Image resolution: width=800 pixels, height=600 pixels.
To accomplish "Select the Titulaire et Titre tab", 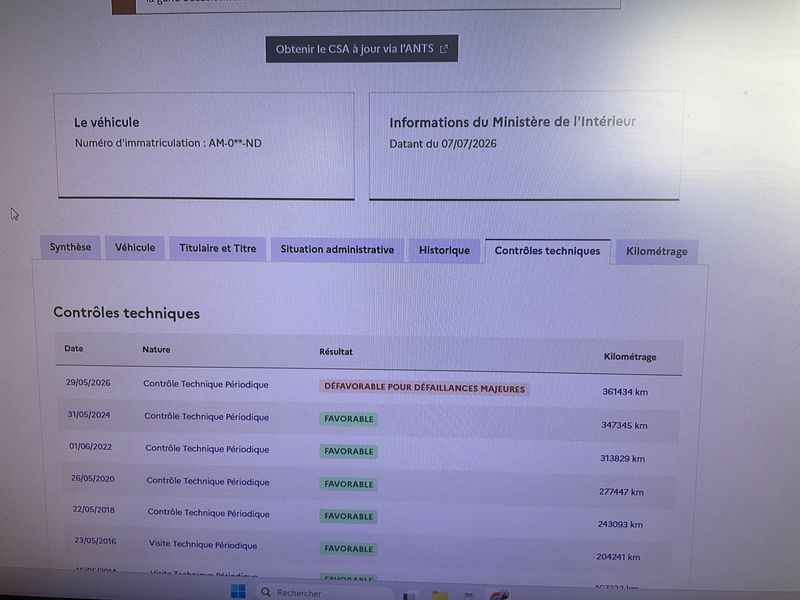I will (x=217, y=248).
